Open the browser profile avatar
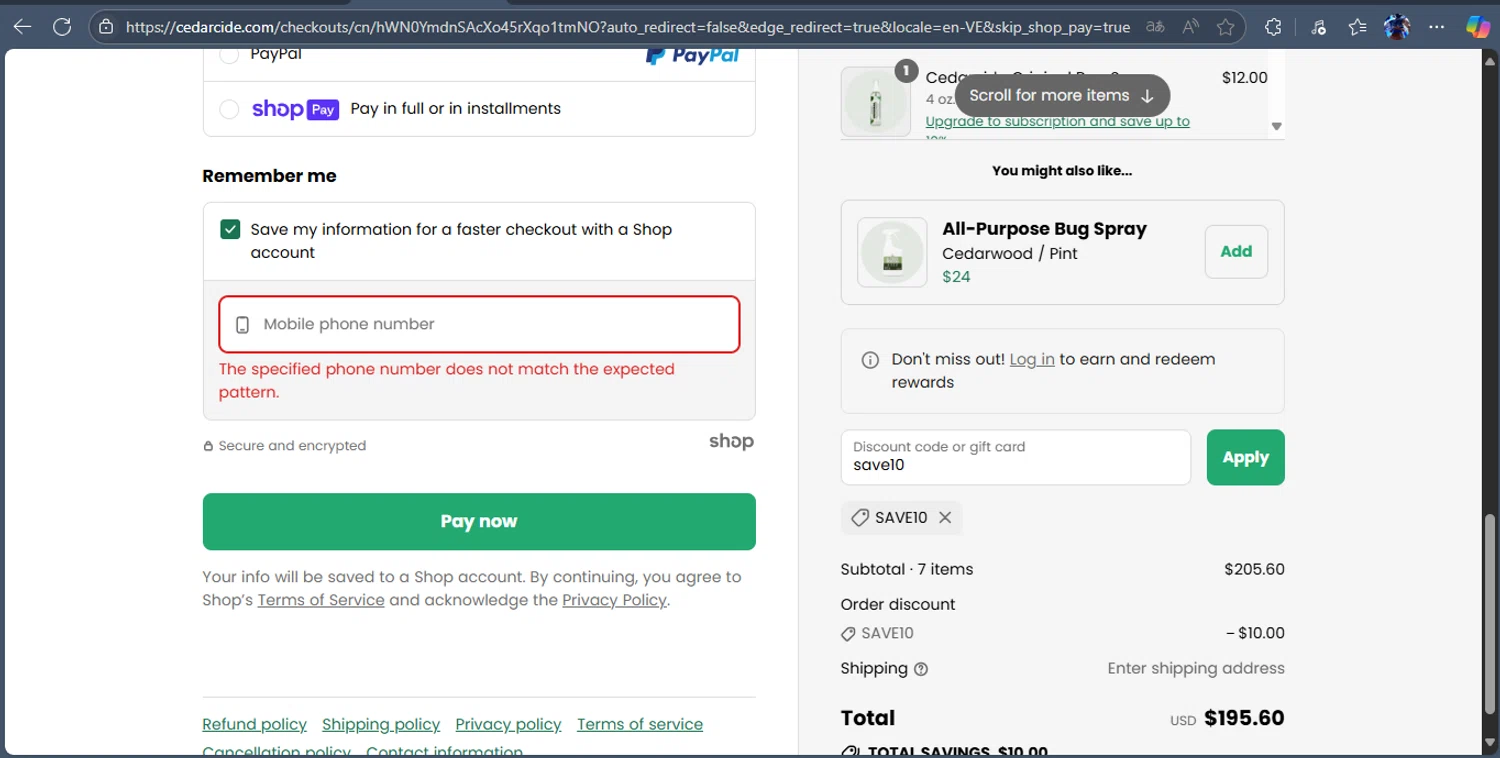 [x=1397, y=27]
